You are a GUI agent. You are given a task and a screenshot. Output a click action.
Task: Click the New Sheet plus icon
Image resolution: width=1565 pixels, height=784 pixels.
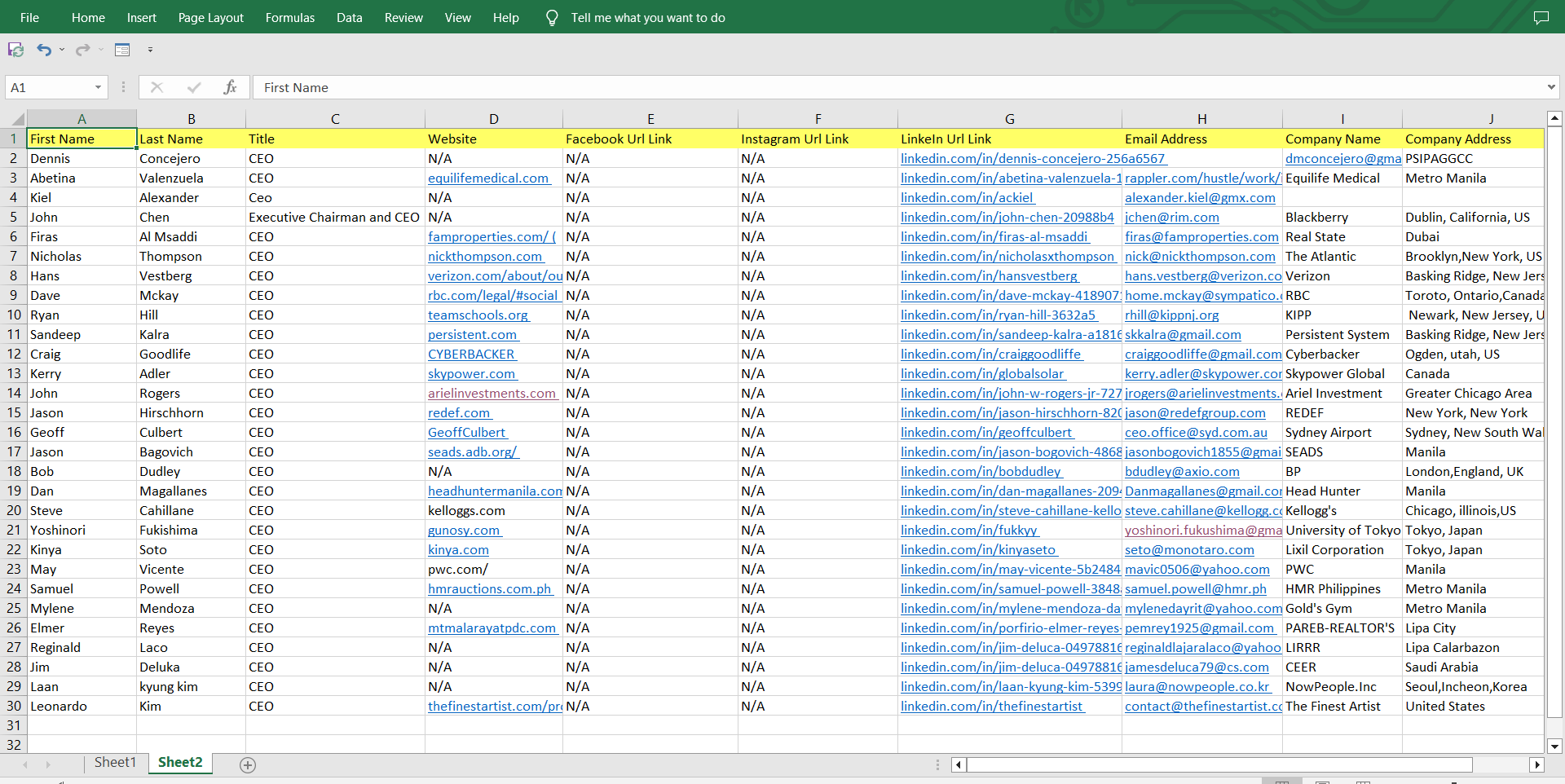point(249,764)
